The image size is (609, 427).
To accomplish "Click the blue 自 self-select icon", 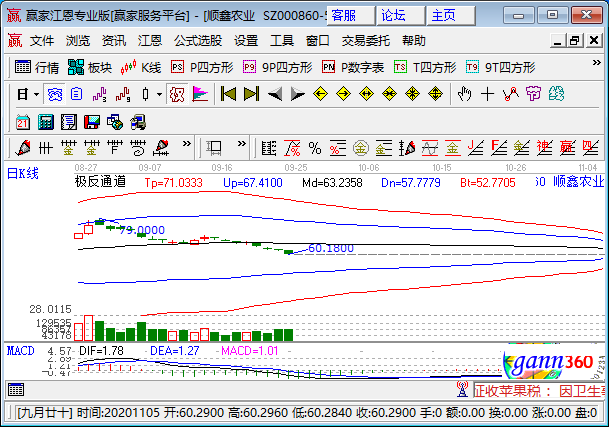I will click(x=77, y=94).
